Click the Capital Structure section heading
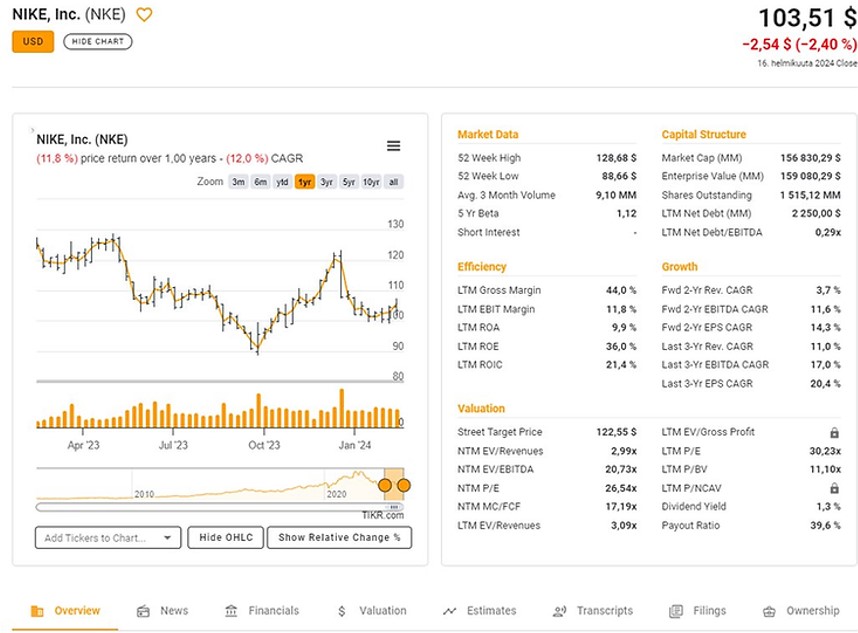The height and width of the screenshot is (633, 858). coord(704,135)
